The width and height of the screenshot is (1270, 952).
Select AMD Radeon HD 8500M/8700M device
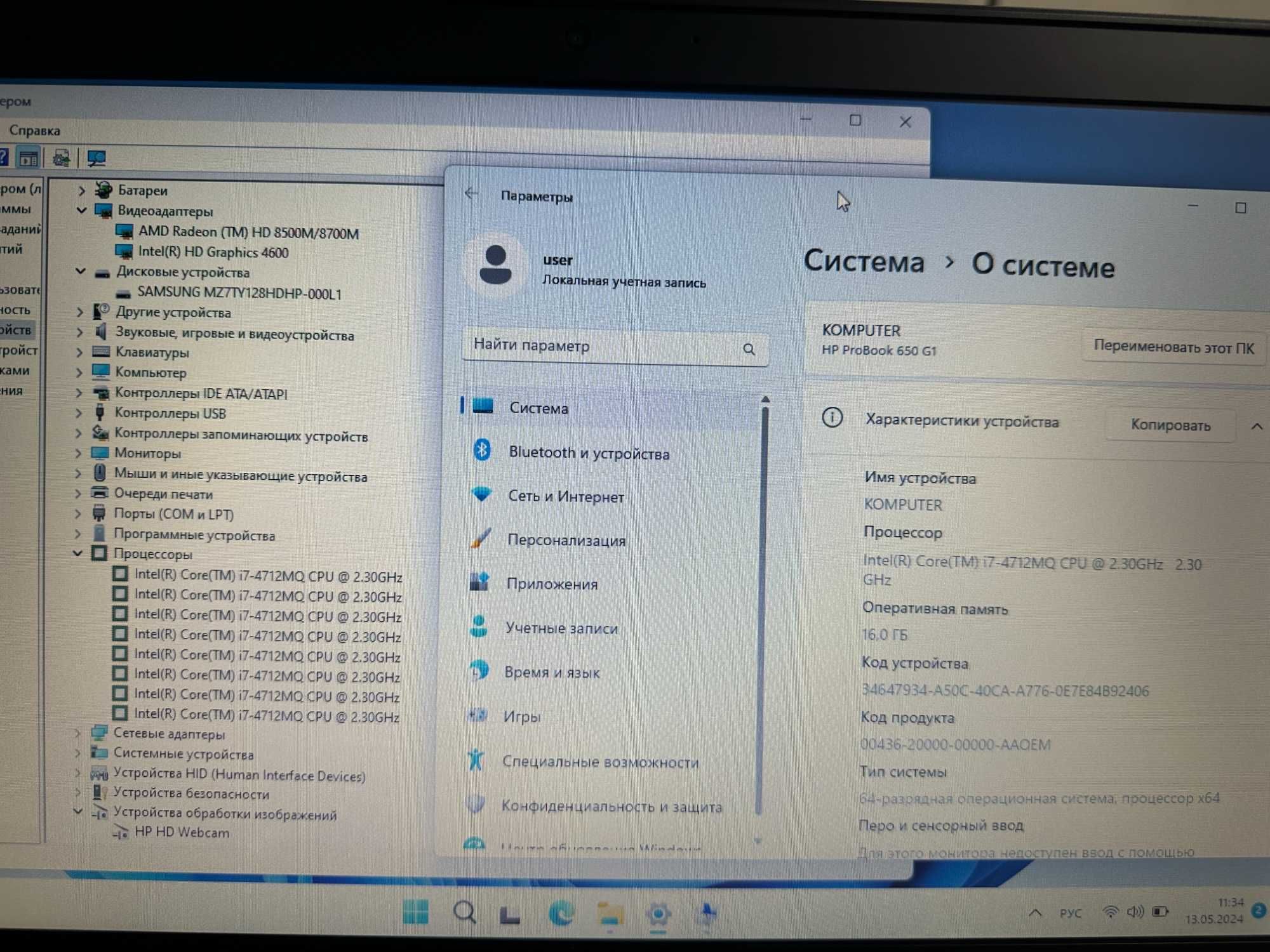click(248, 233)
